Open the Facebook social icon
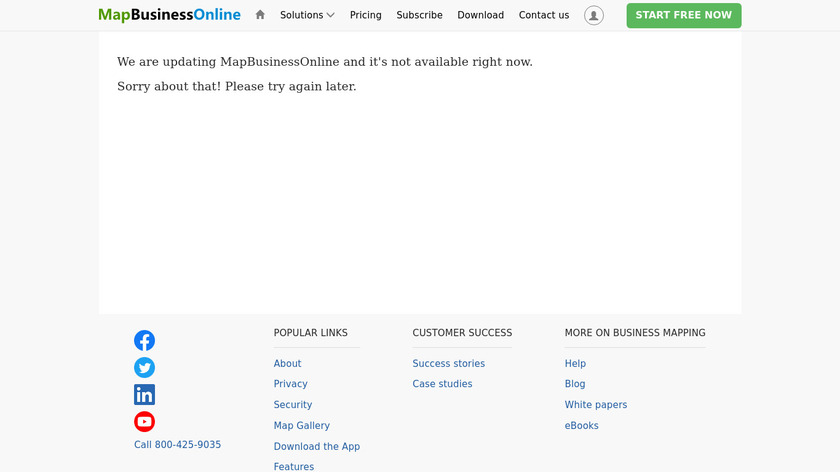 (145, 340)
